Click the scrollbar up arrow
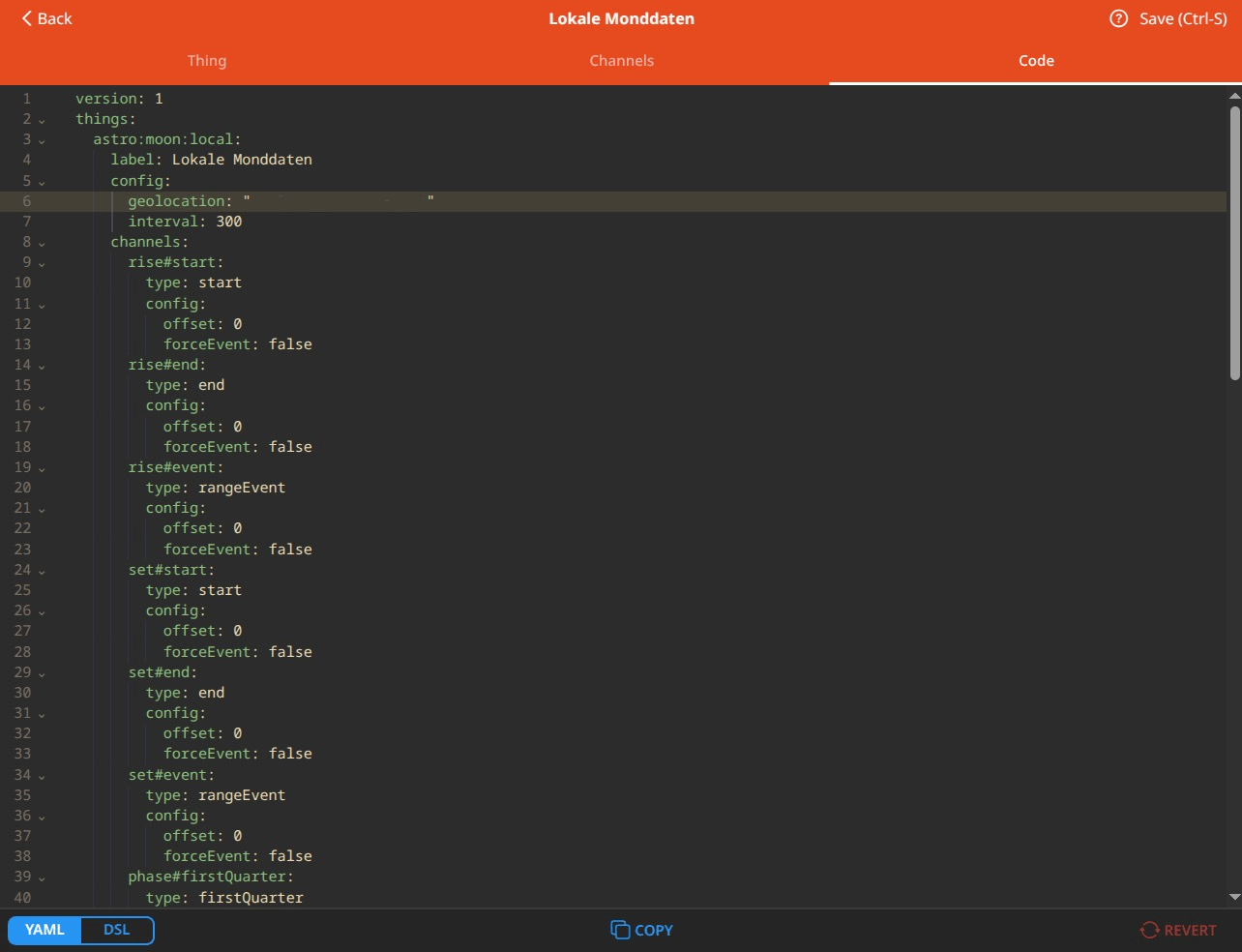Viewport: 1242px width, 952px height. (1233, 94)
